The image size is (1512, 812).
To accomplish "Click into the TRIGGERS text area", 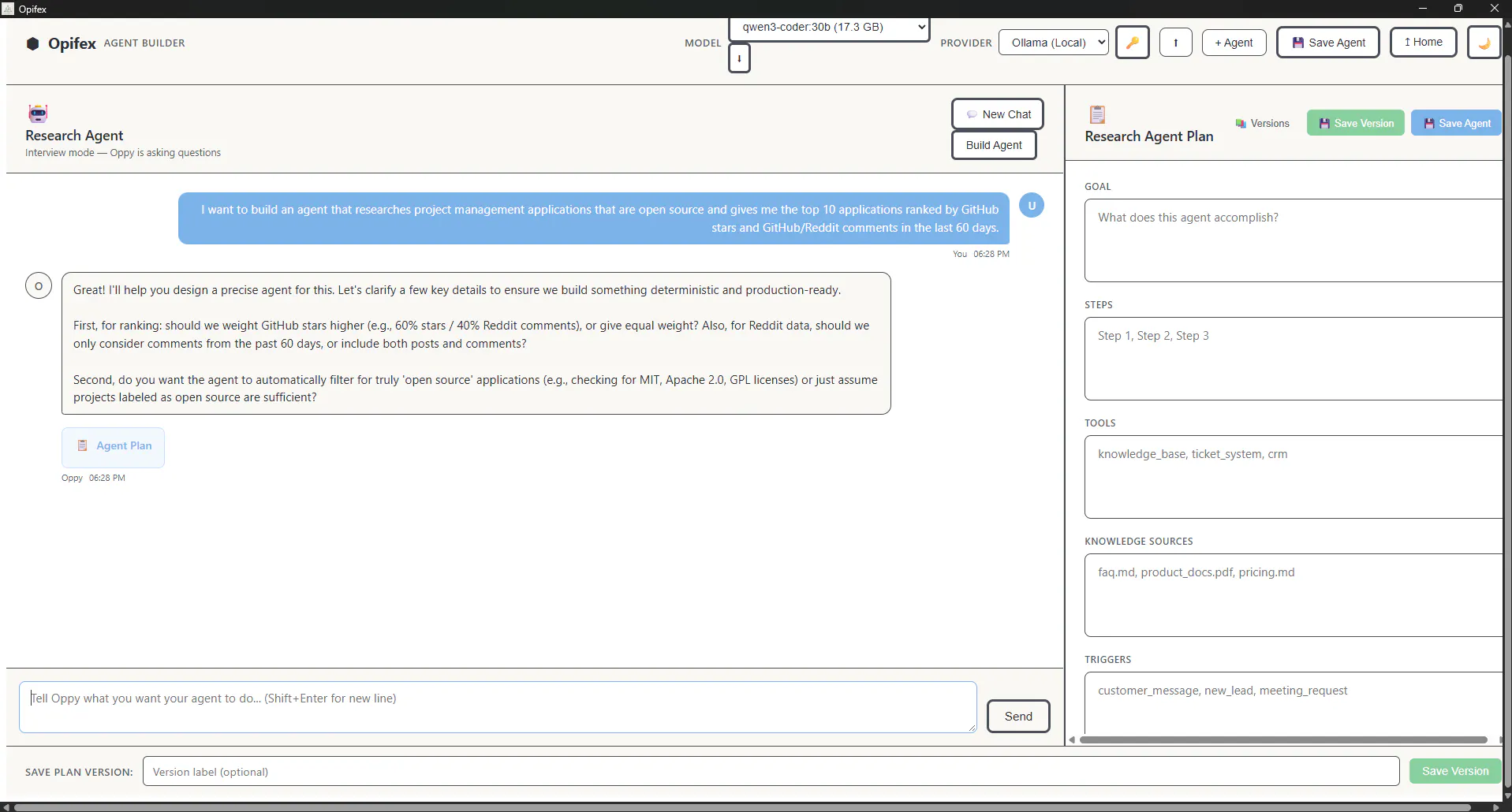I will click(x=1293, y=703).
